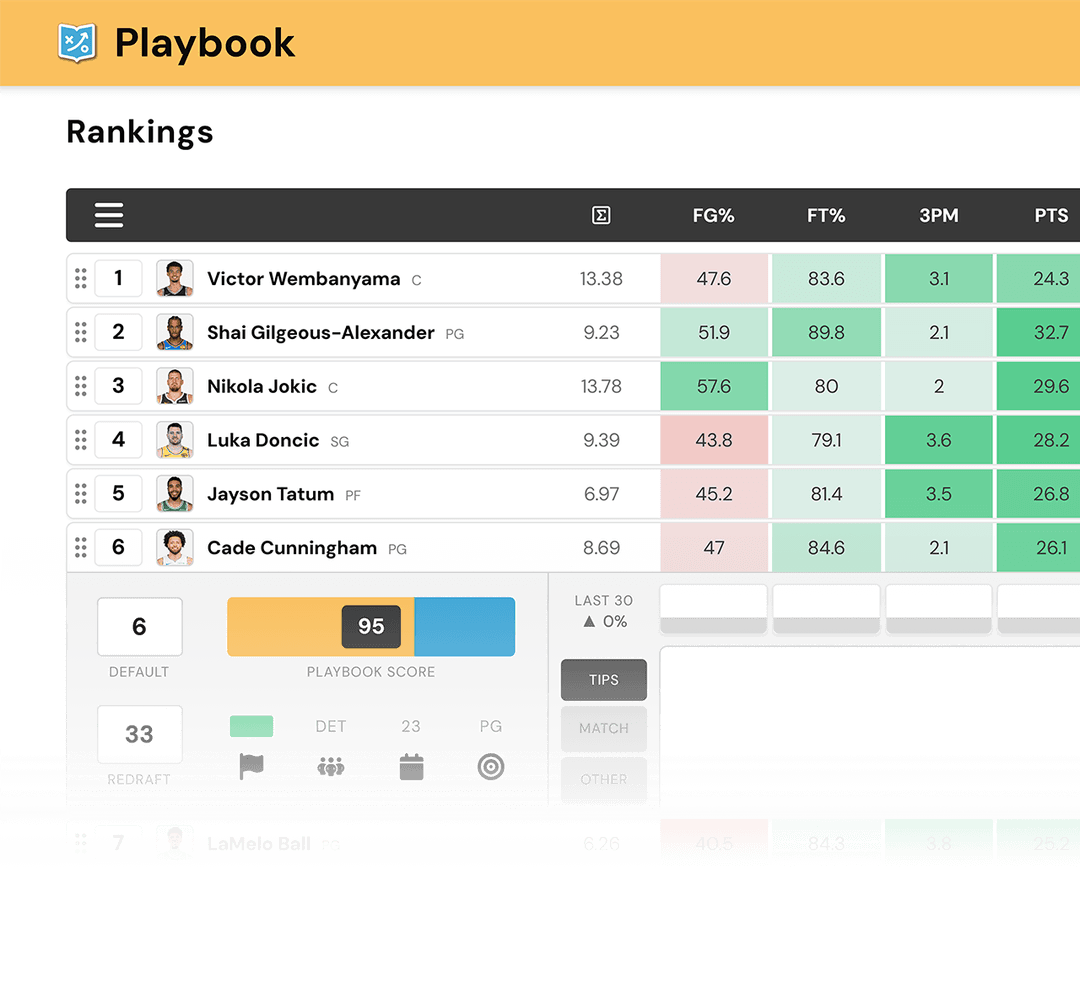The image size is (1080, 997).
Task: Click rank box 5 for Tatum
Action: pyautogui.click(x=118, y=493)
